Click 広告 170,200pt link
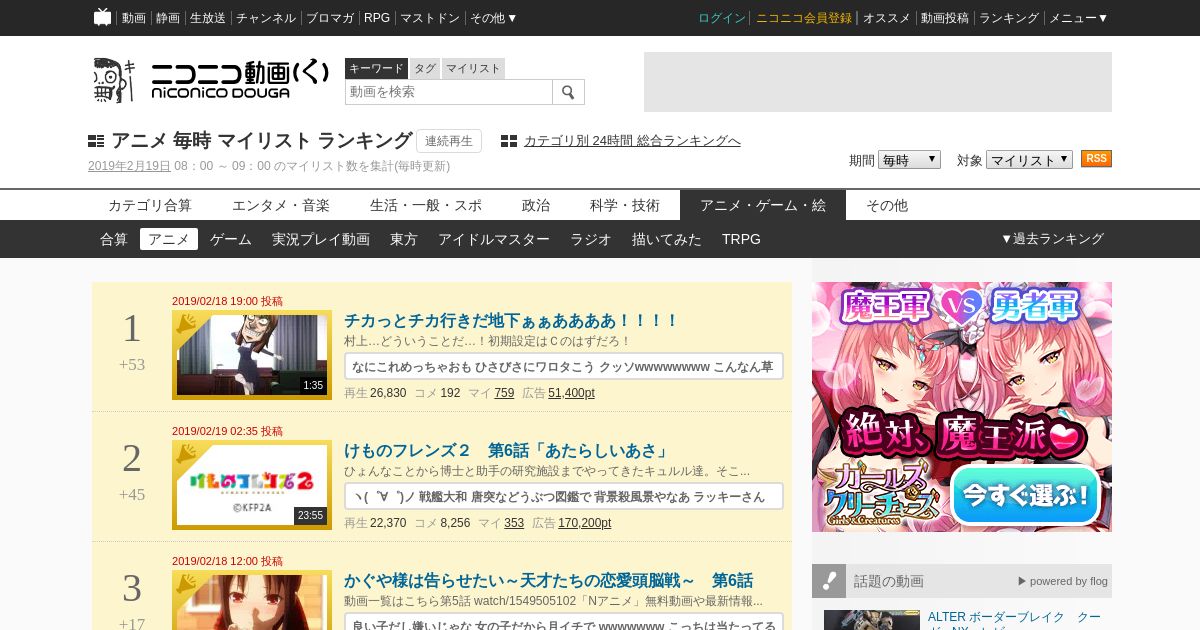Viewport: 1200px width, 630px height. coord(584,523)
